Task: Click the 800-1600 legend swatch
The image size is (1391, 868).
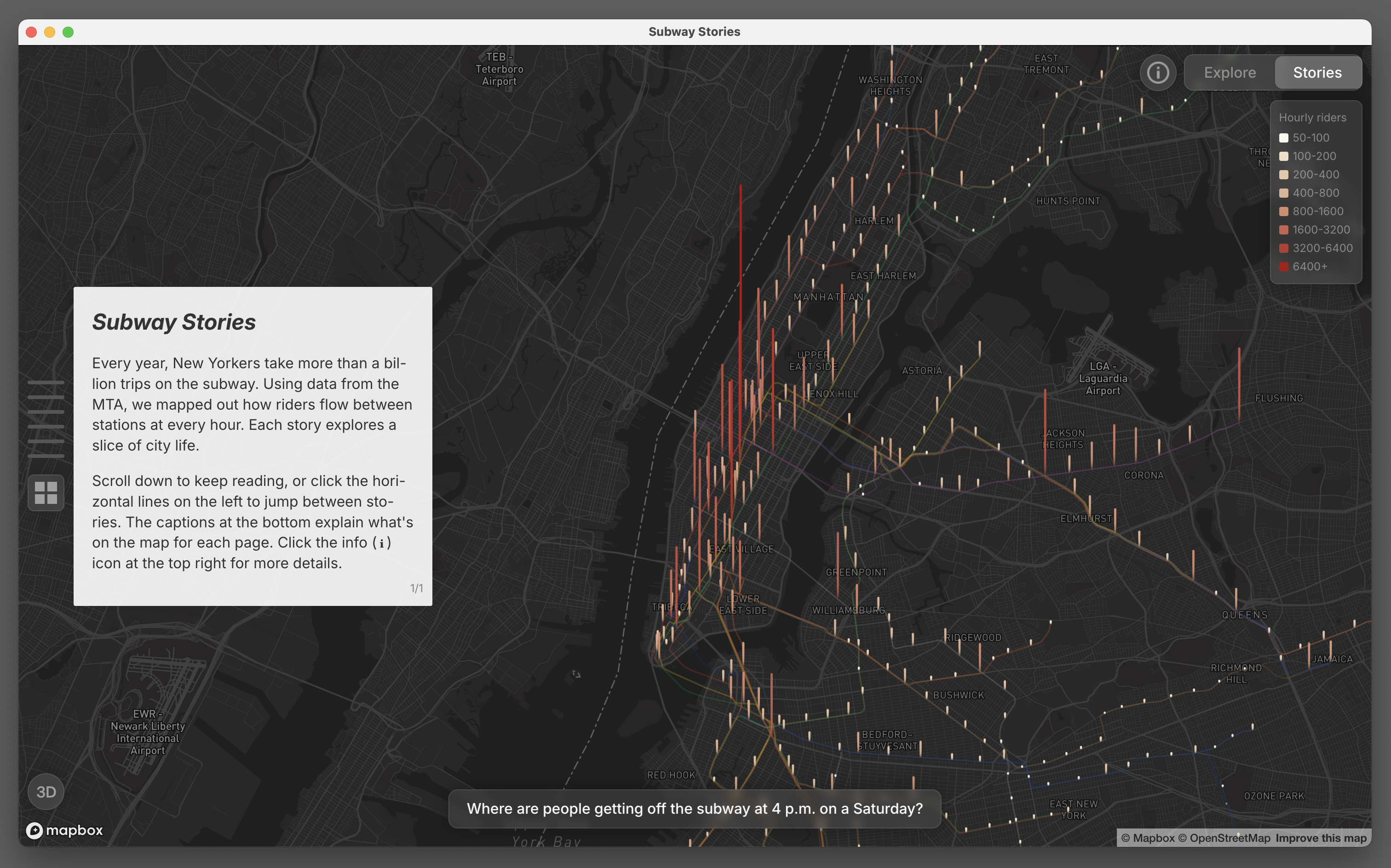Action: [x=1284, y=211]
